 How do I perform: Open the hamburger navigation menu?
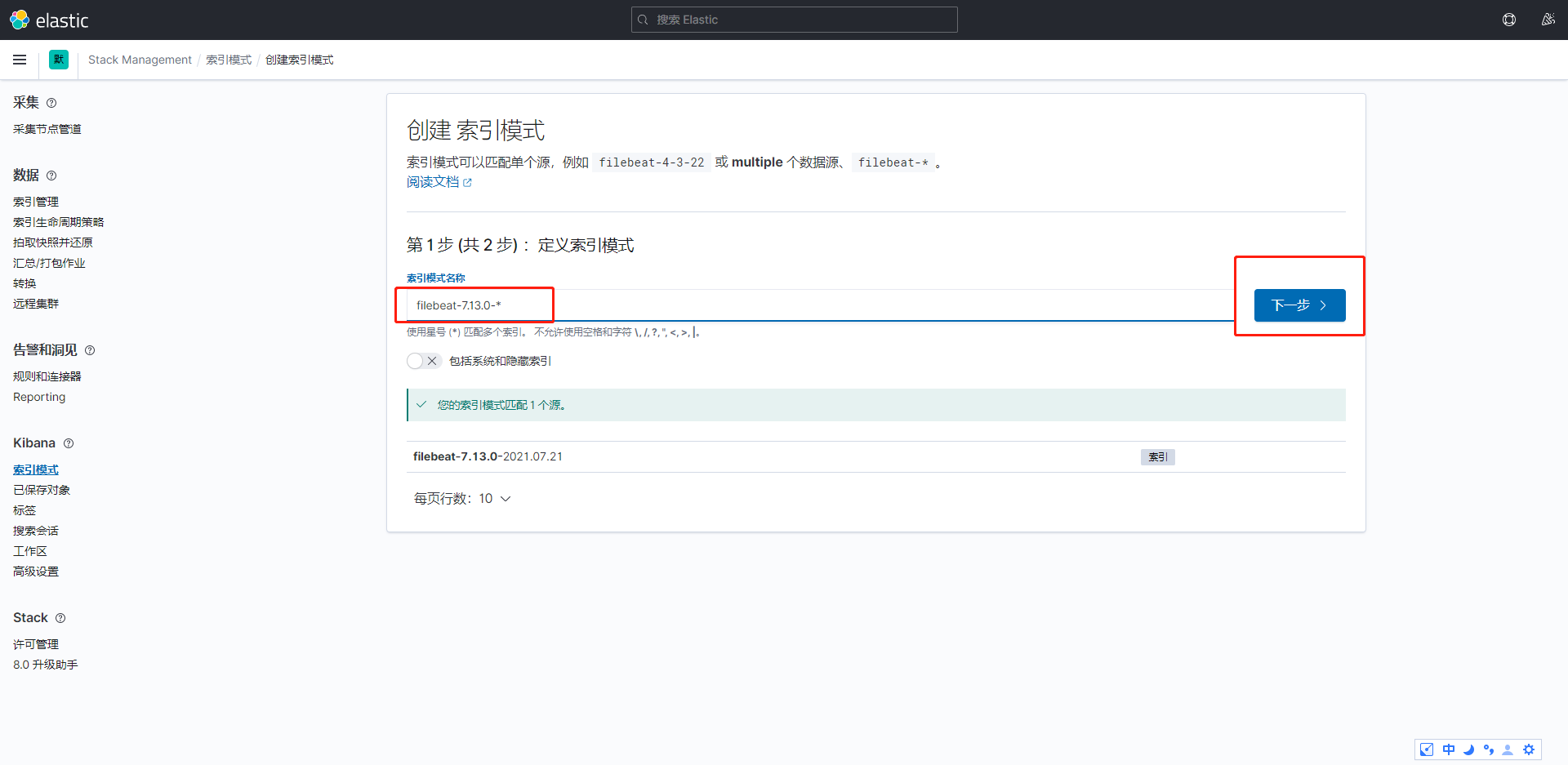pos(20,60)
